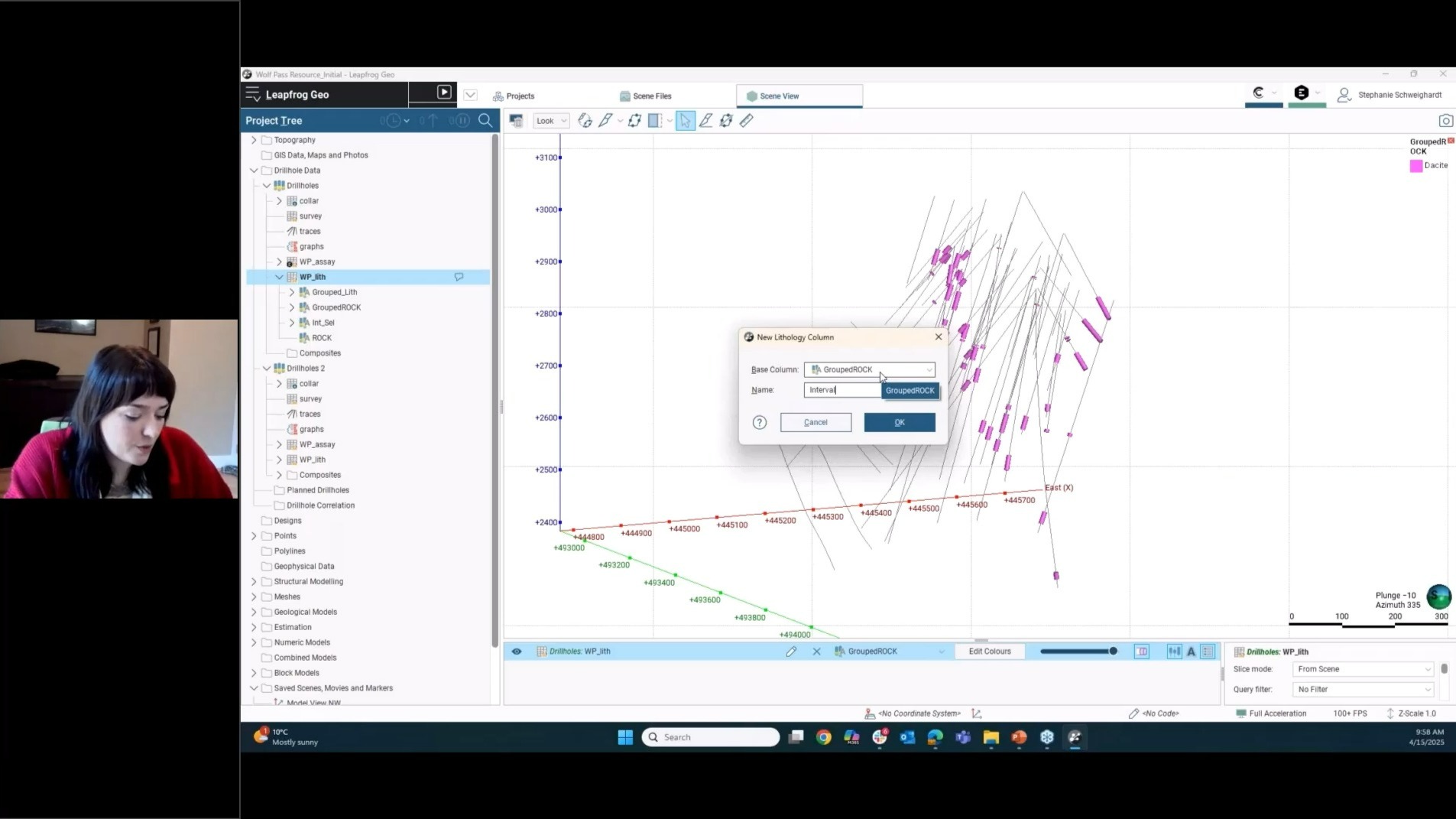Open the help question mark in dialog
Viewport: 1456px width, 819px height.
759,422
